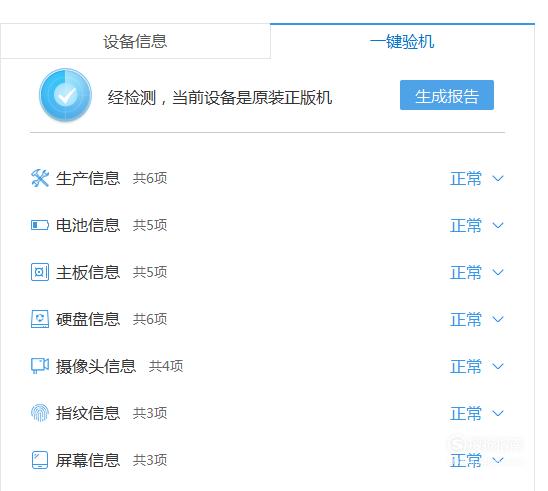Expand the 电池信息 chevron arrow
The width and height of the screenshot is (548, 491).
[498, 225]
